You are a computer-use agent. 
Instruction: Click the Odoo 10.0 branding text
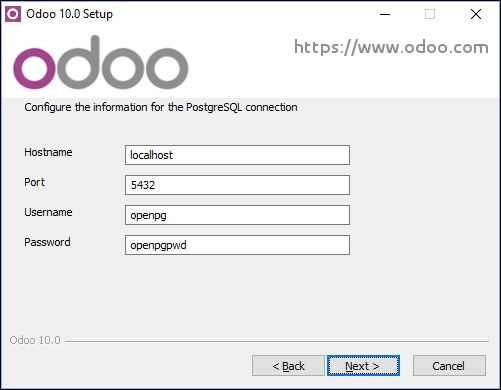35,340
